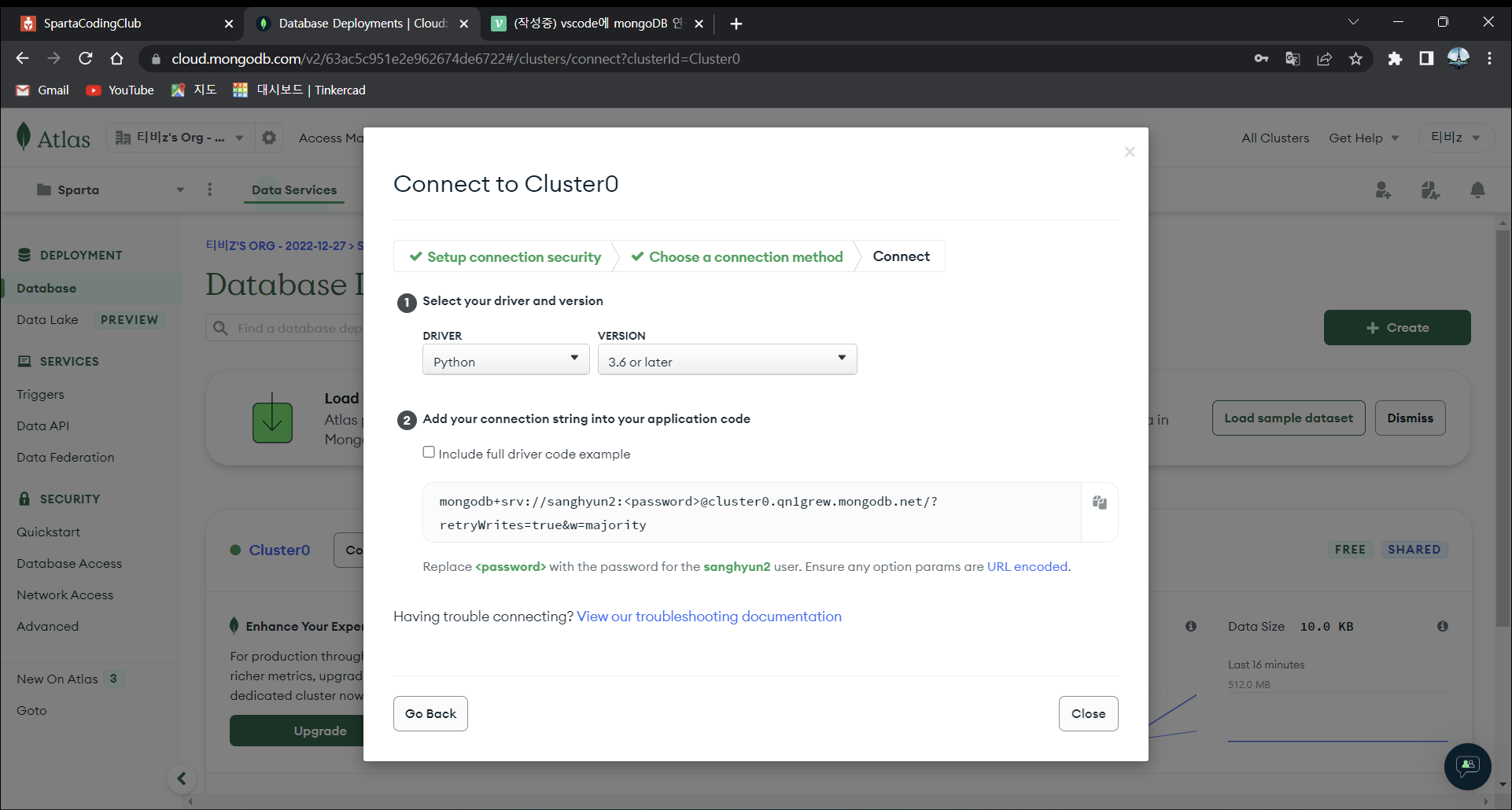1512x810 pixels.
Task: Open organization settings via the gear icon
Action: click(x=269, y=138)
